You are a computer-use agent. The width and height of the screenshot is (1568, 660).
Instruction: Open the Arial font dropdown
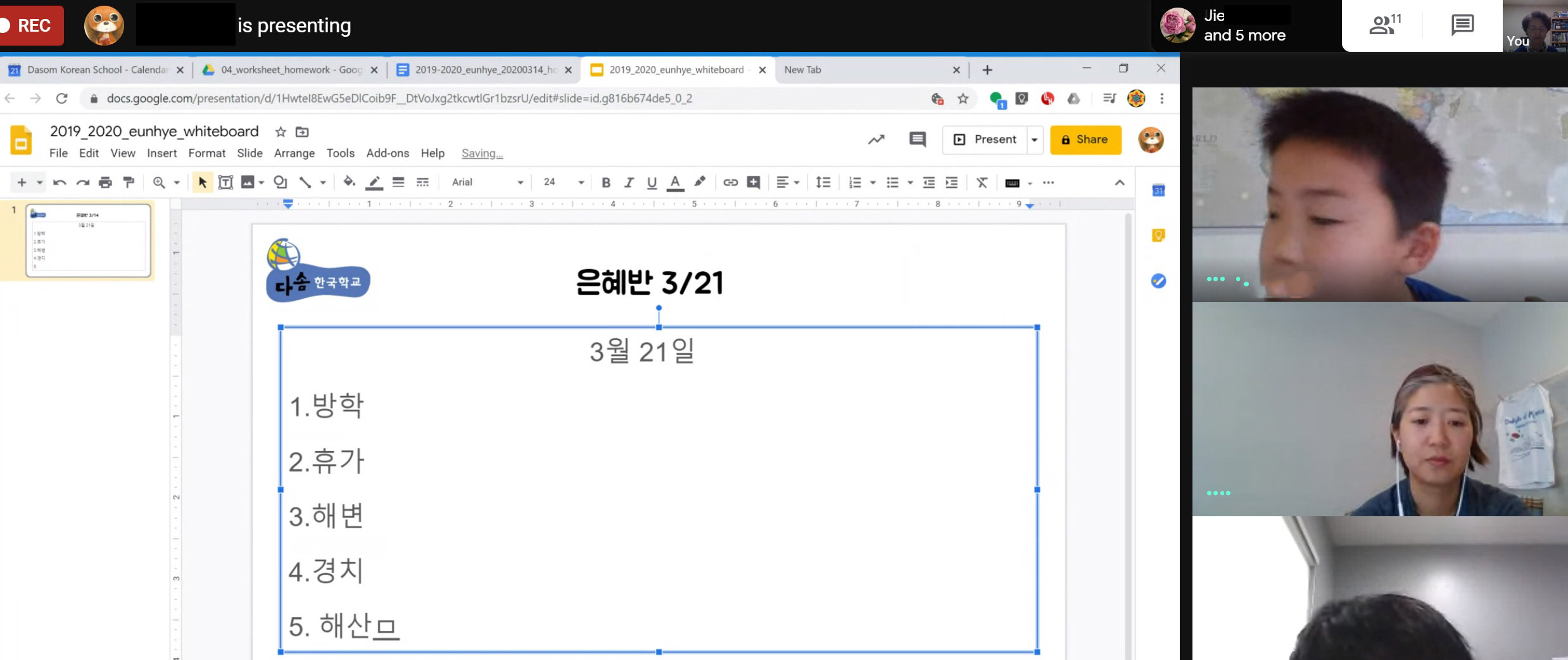[486, 182]
